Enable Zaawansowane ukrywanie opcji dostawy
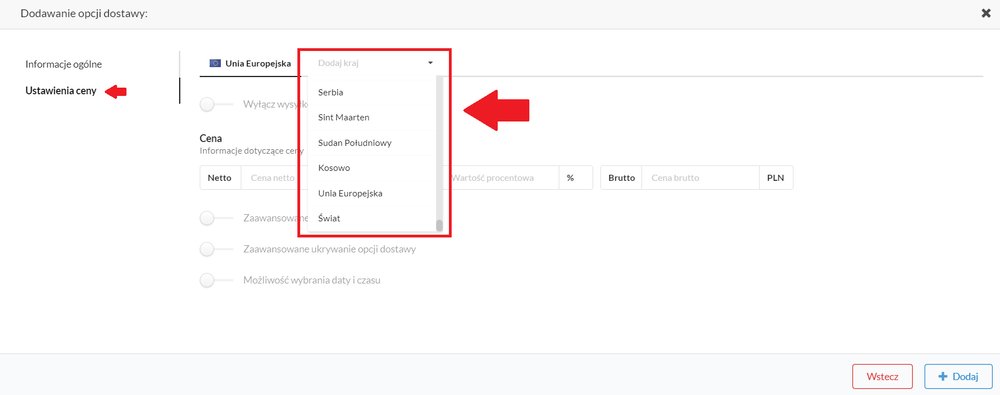 216,249
